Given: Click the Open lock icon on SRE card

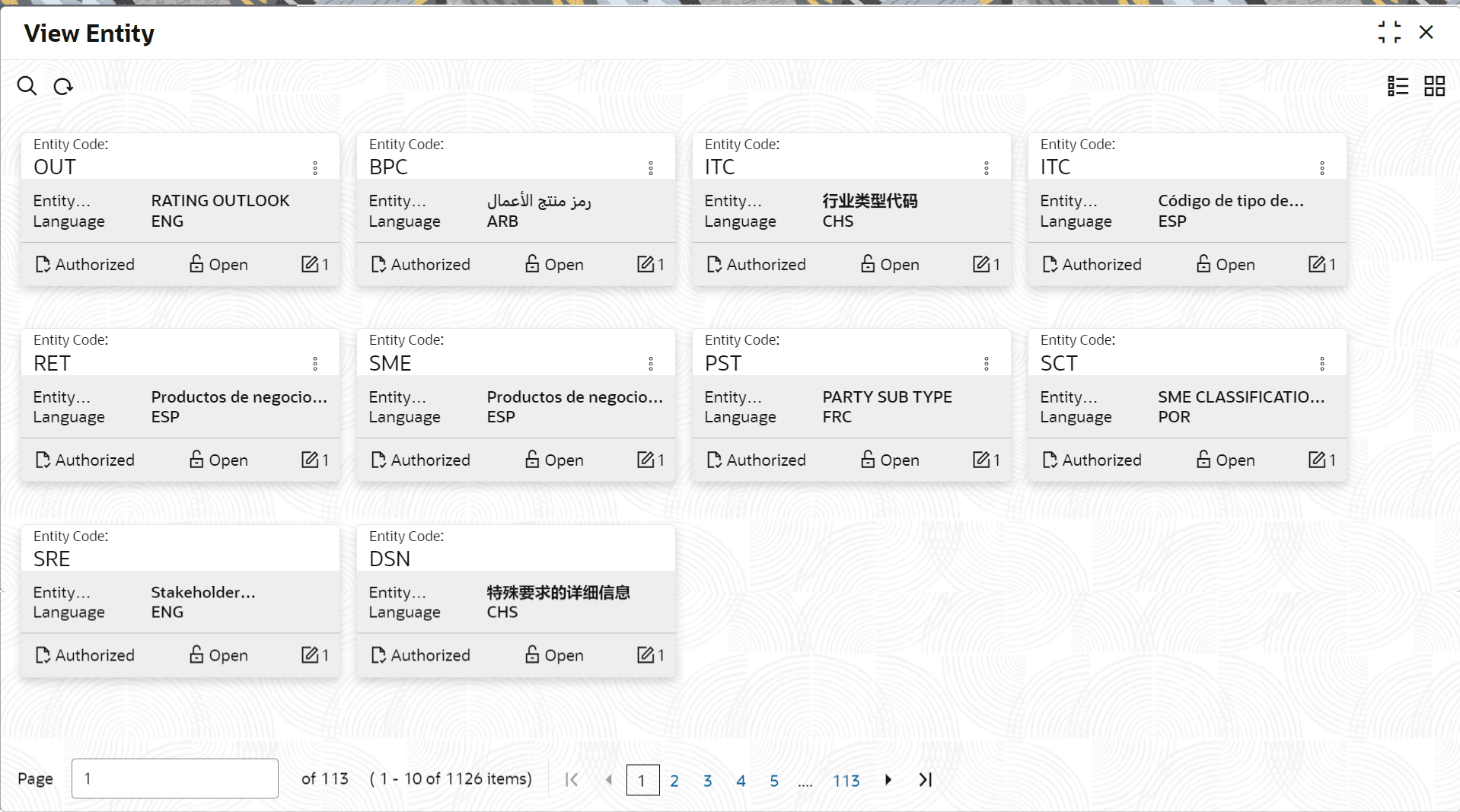Looking at the screenshot, I should point(196,654).
